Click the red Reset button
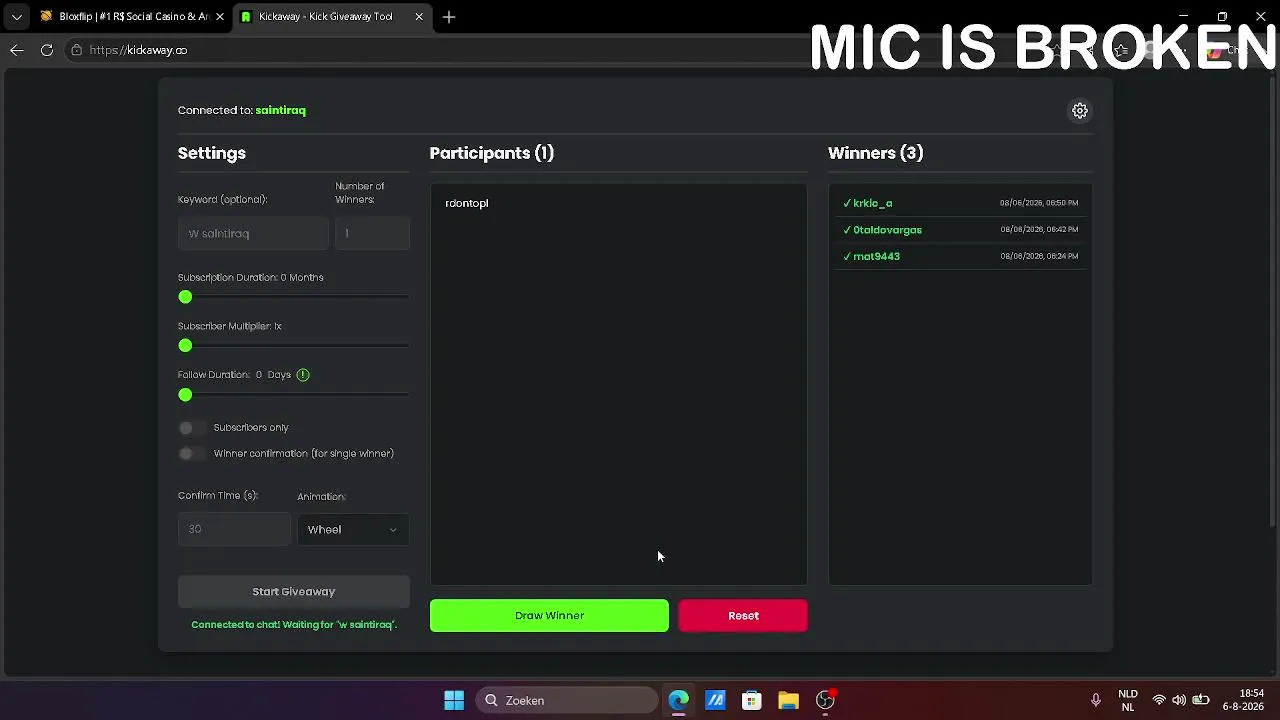Viewport: 1280px width, 720px height. pyautogui.click(x=743, y=616)
